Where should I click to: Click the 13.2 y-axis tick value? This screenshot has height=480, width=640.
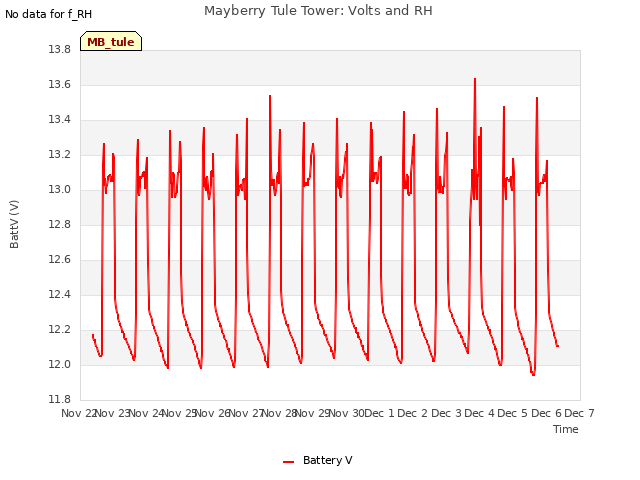click(x=60, y=155)
